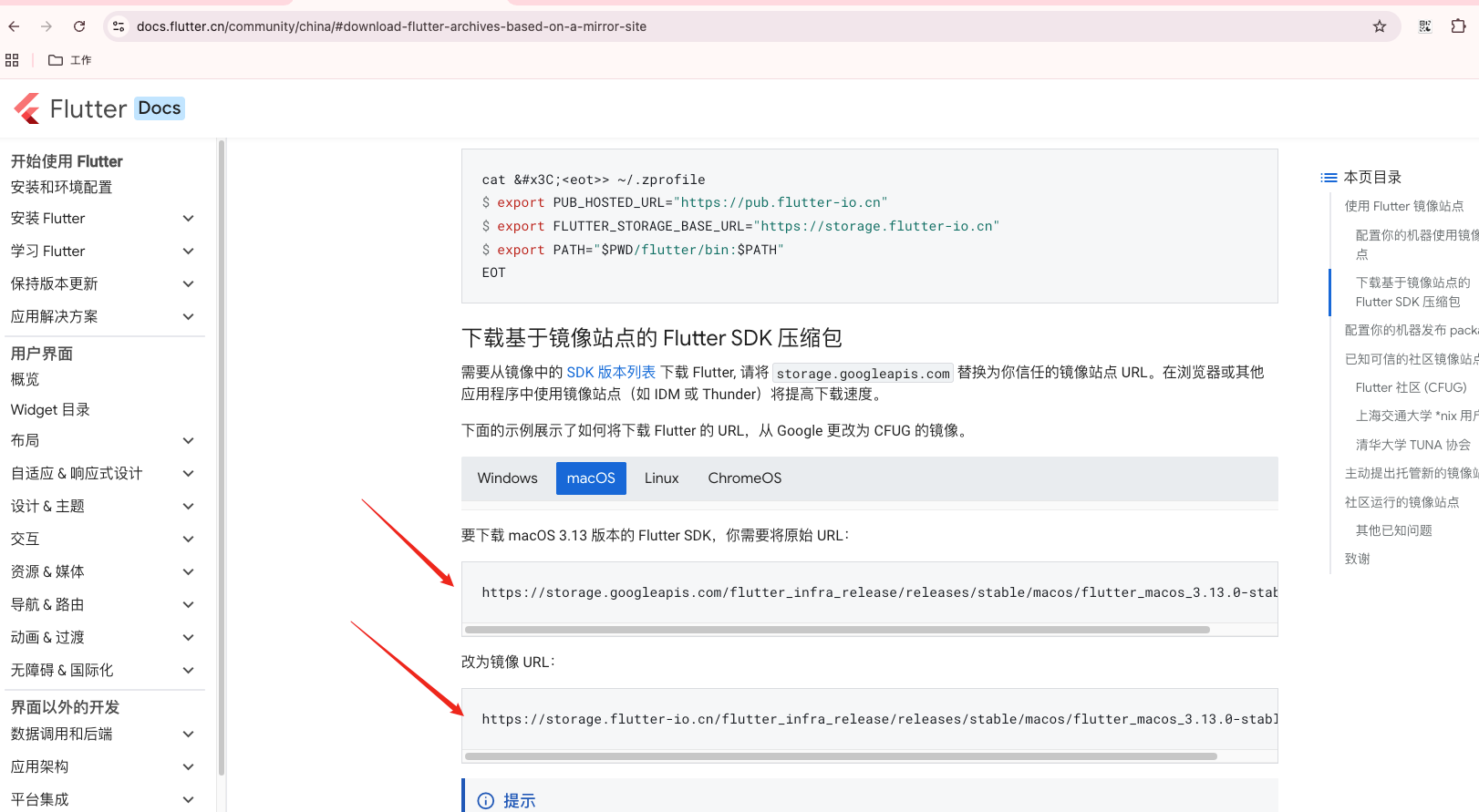The width and height of the screenshot is (1479, 812).
Task: Open the browser extensions puzzle icon
Action: tap(1458, 26)
